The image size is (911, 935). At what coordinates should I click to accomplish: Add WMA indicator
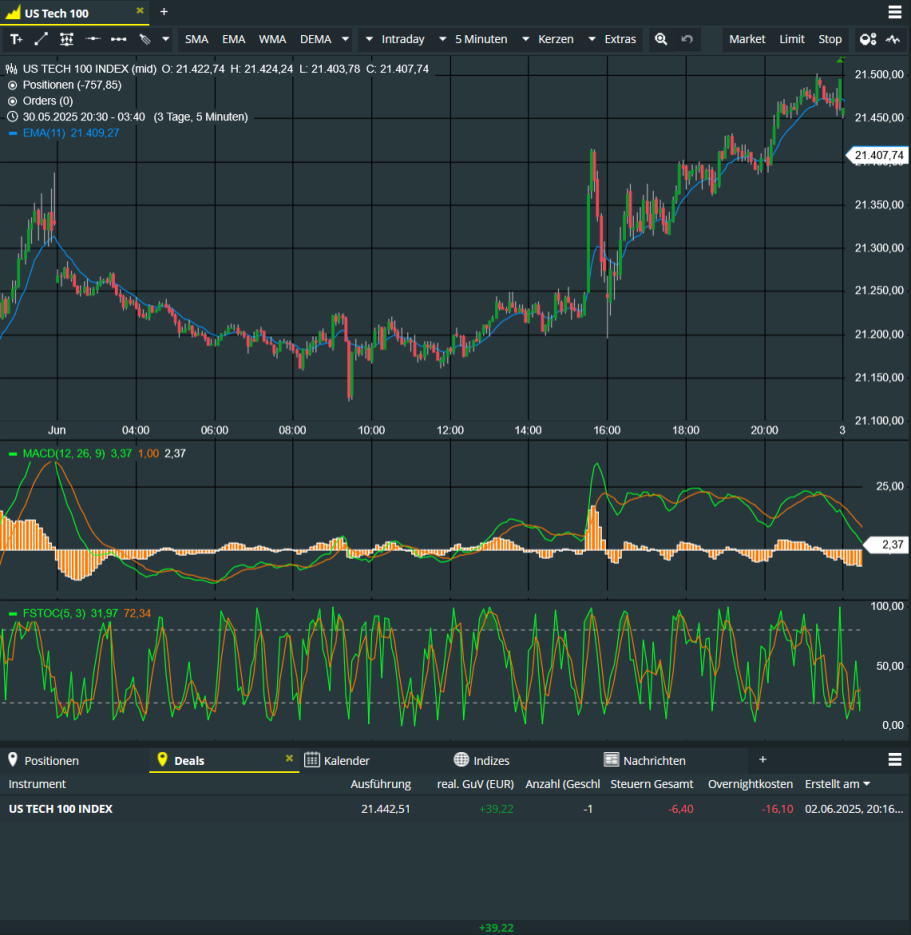point(272,39)
